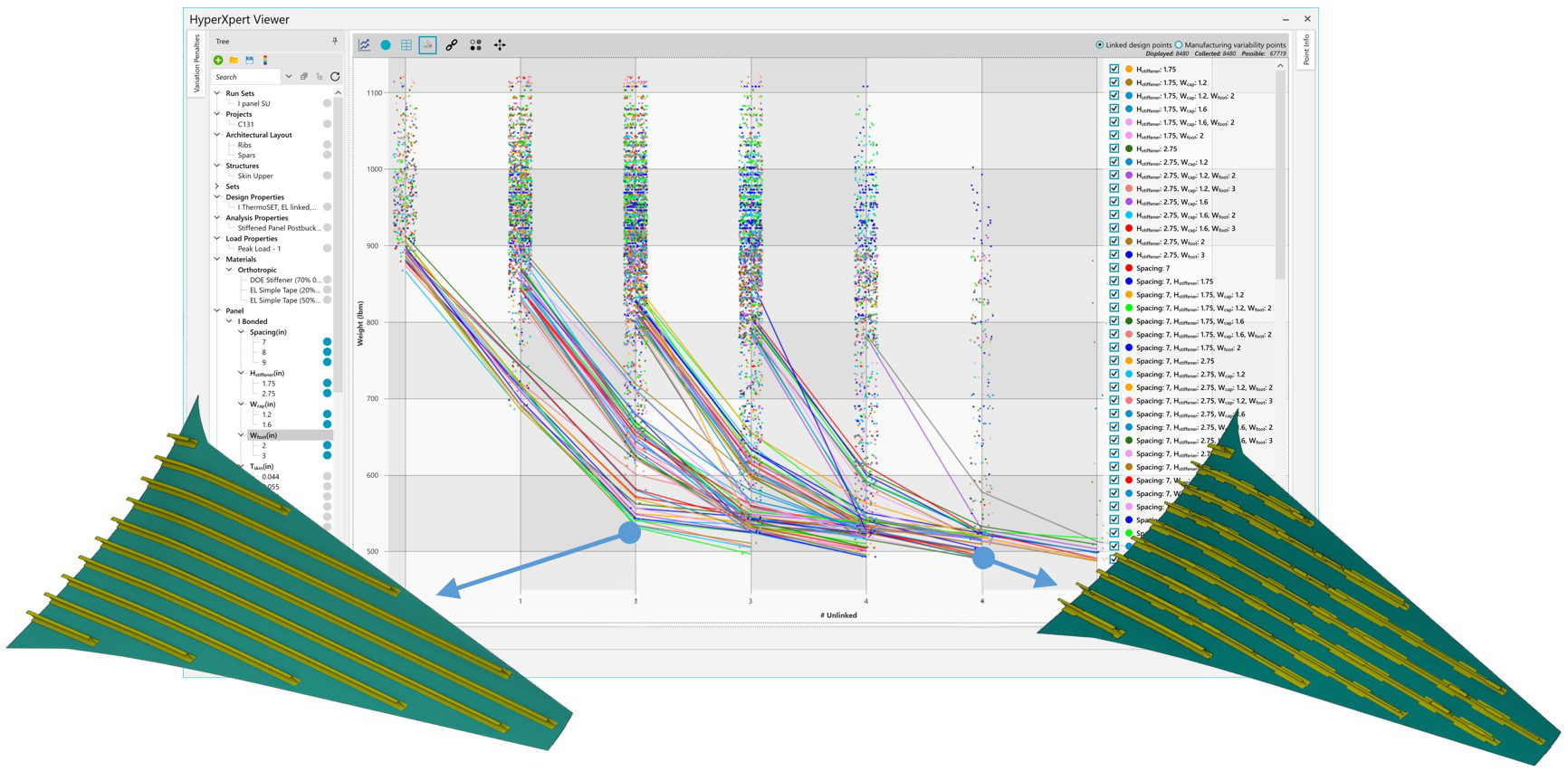Collapse the Run Sets tree node
Viewport: 1568px width, 781px height.
tap(217, 93)
